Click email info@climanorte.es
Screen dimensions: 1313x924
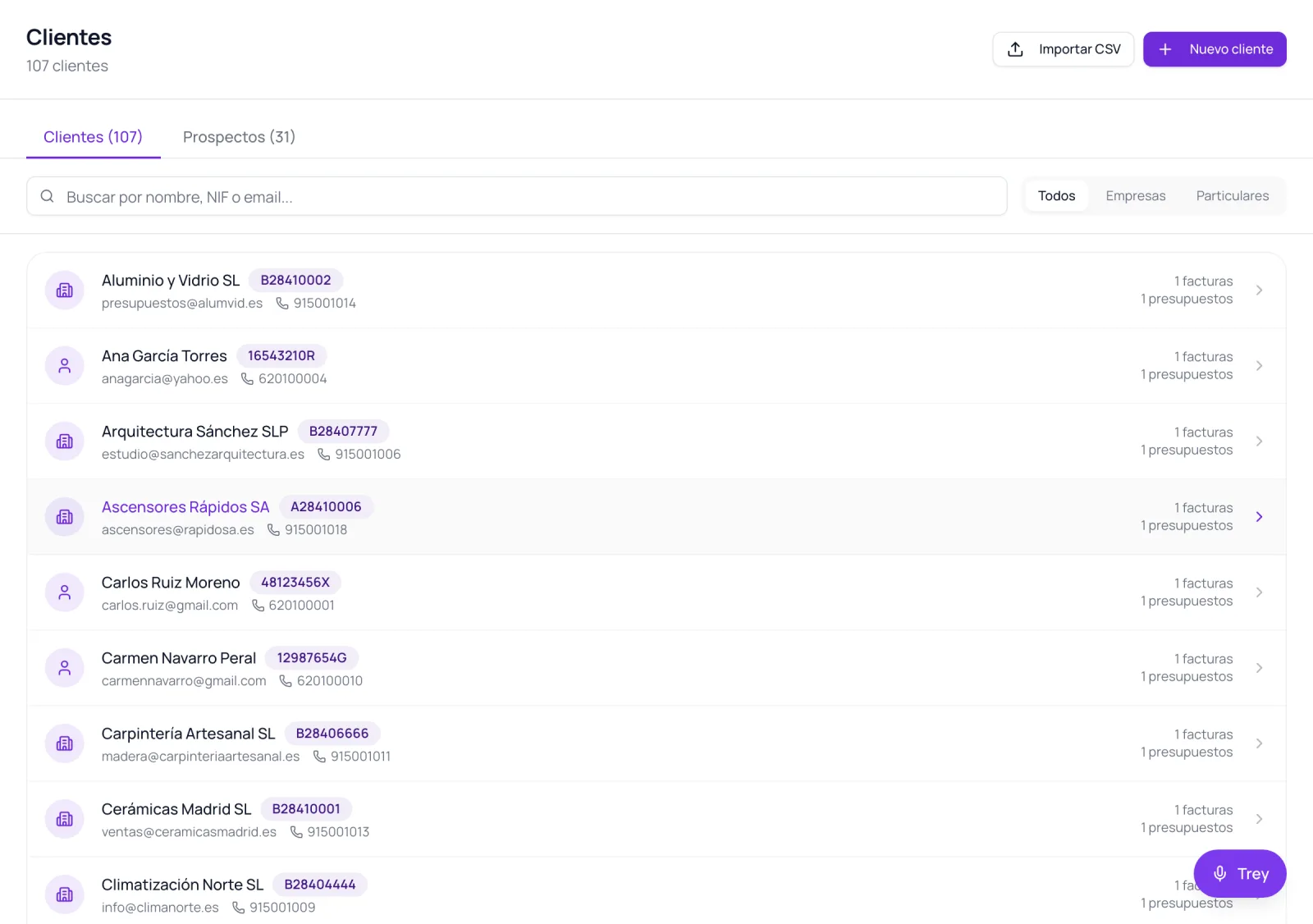click(160, 908)
